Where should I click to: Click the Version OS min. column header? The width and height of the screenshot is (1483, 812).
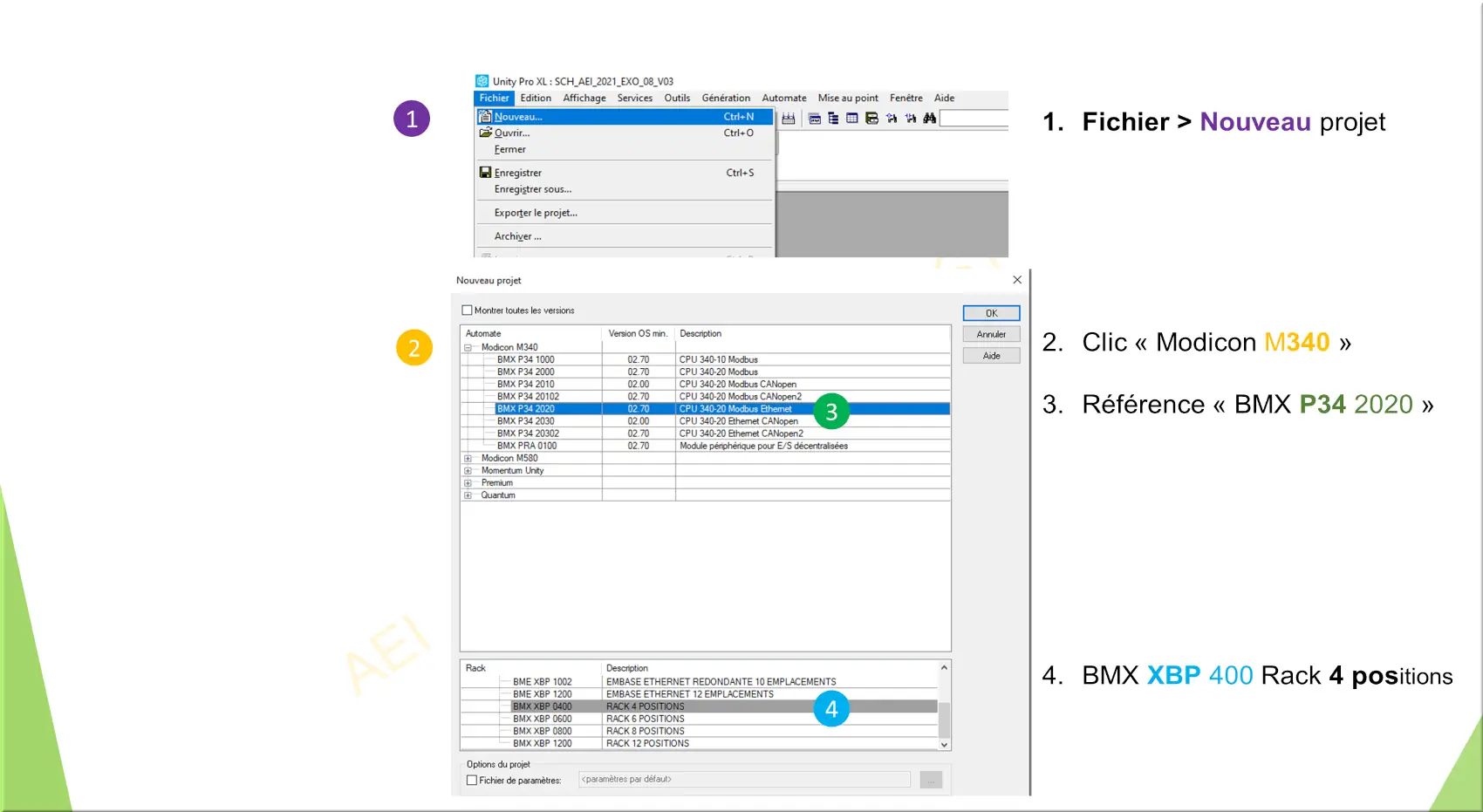click(x=638, y=334)
